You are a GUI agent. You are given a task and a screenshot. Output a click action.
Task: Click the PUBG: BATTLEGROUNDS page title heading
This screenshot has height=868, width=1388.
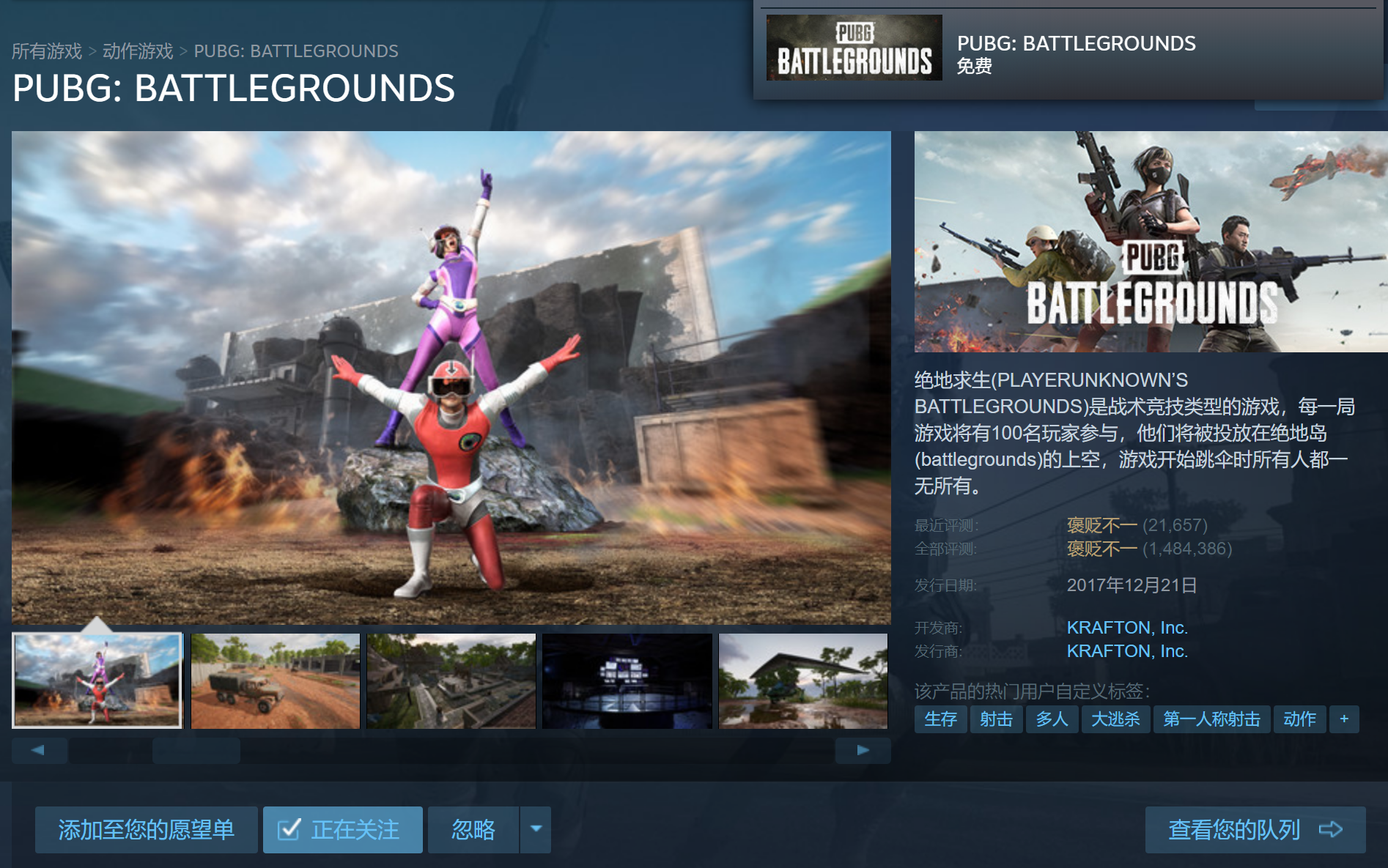[x=234, y=89]
